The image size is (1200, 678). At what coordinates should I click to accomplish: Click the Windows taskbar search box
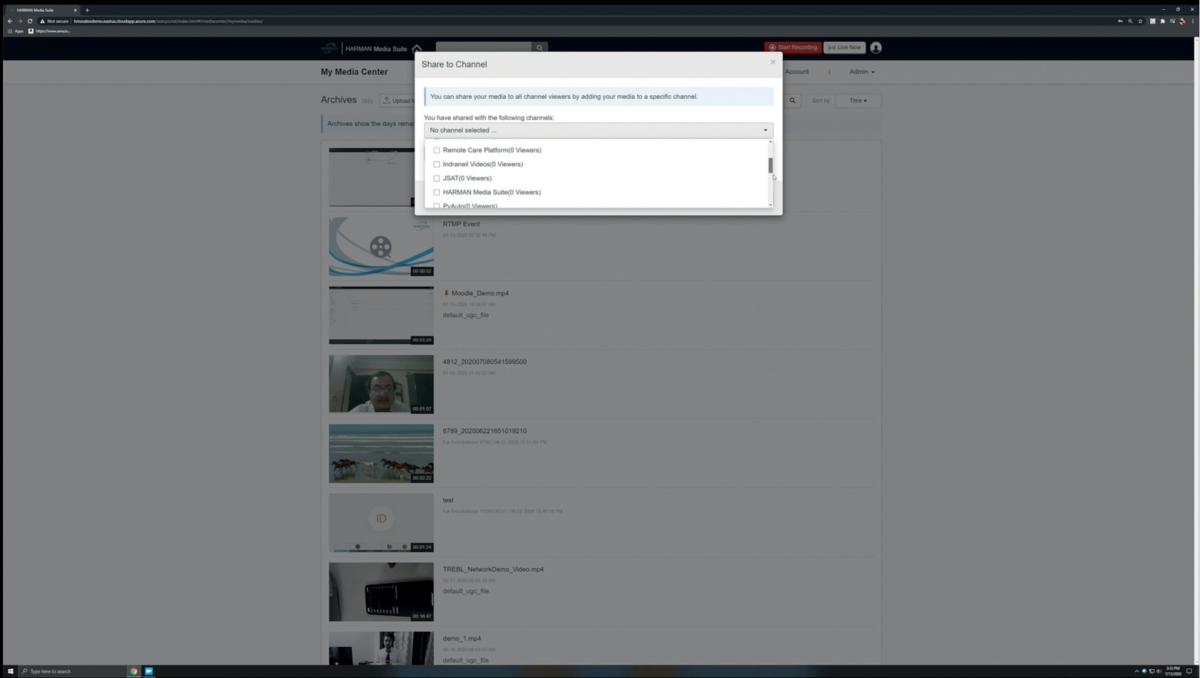(x=70, y=671)
